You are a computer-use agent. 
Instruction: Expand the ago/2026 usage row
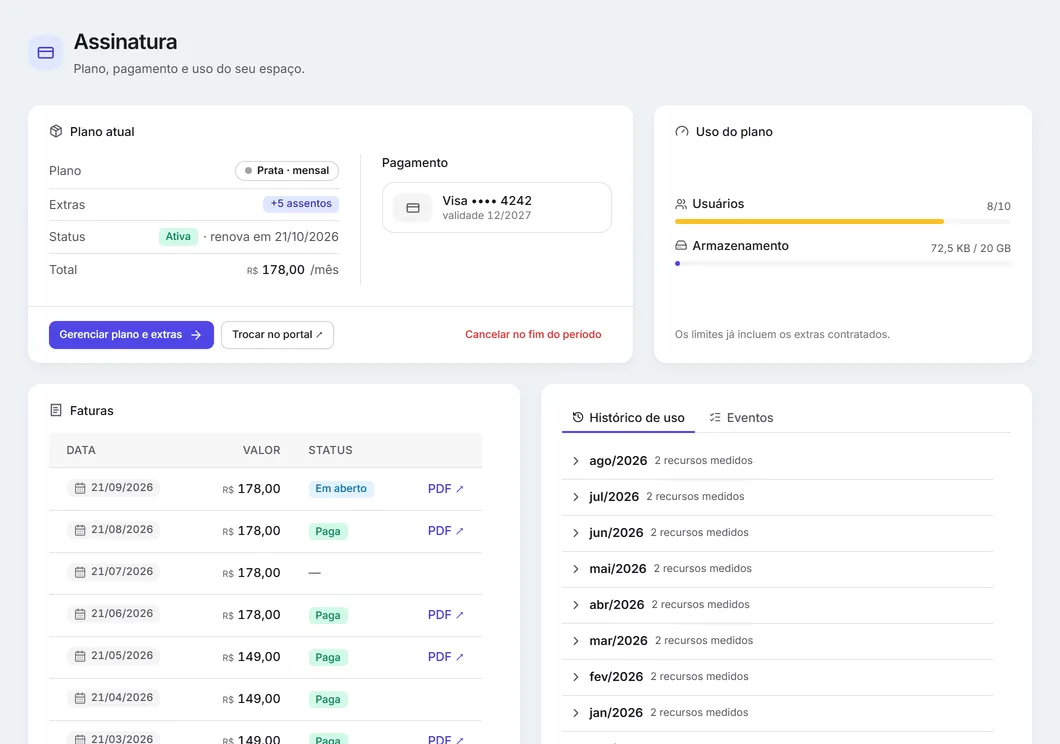point(778,461)
